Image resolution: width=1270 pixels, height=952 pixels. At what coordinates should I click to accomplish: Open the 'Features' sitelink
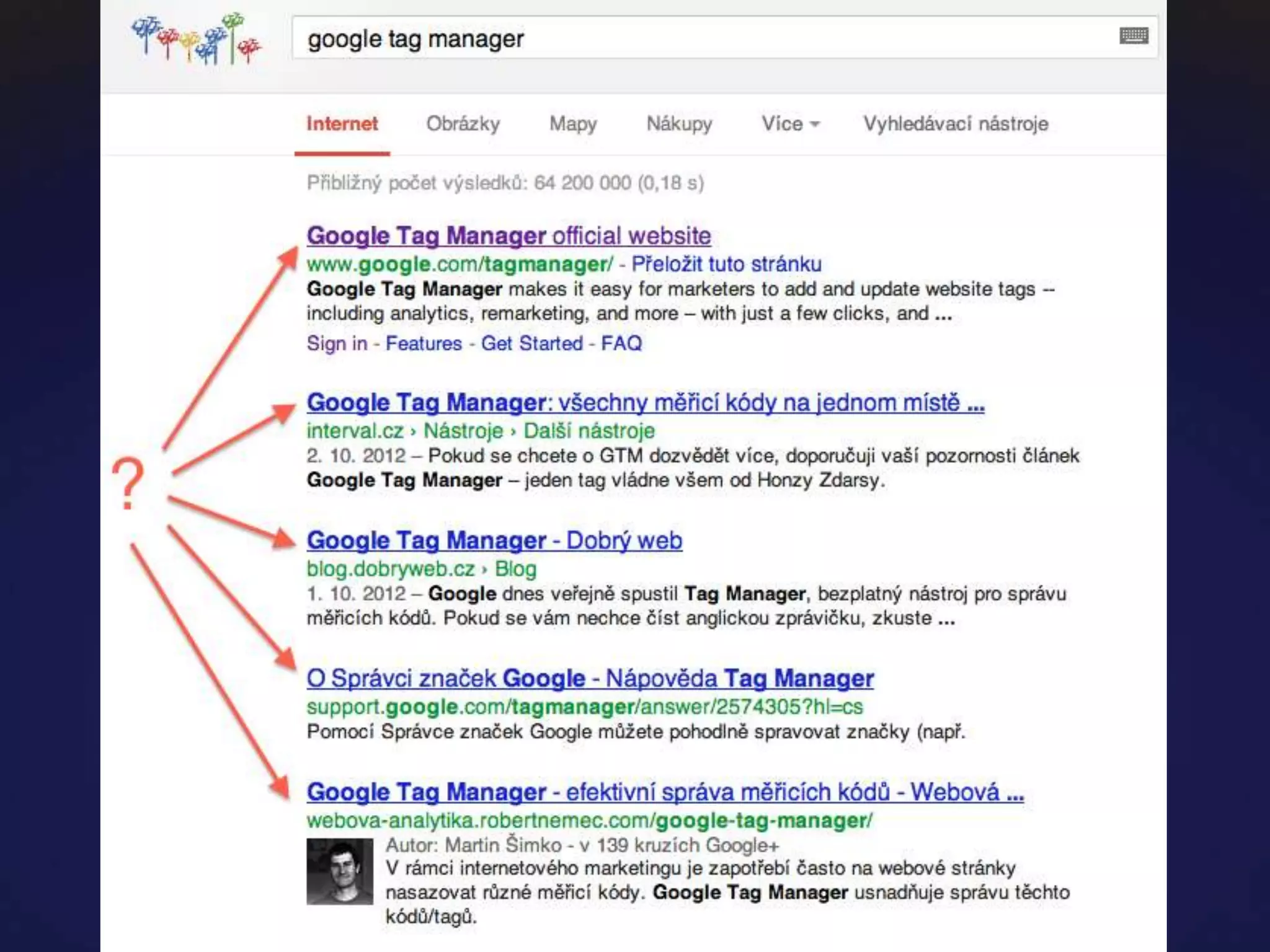[424, 343]
